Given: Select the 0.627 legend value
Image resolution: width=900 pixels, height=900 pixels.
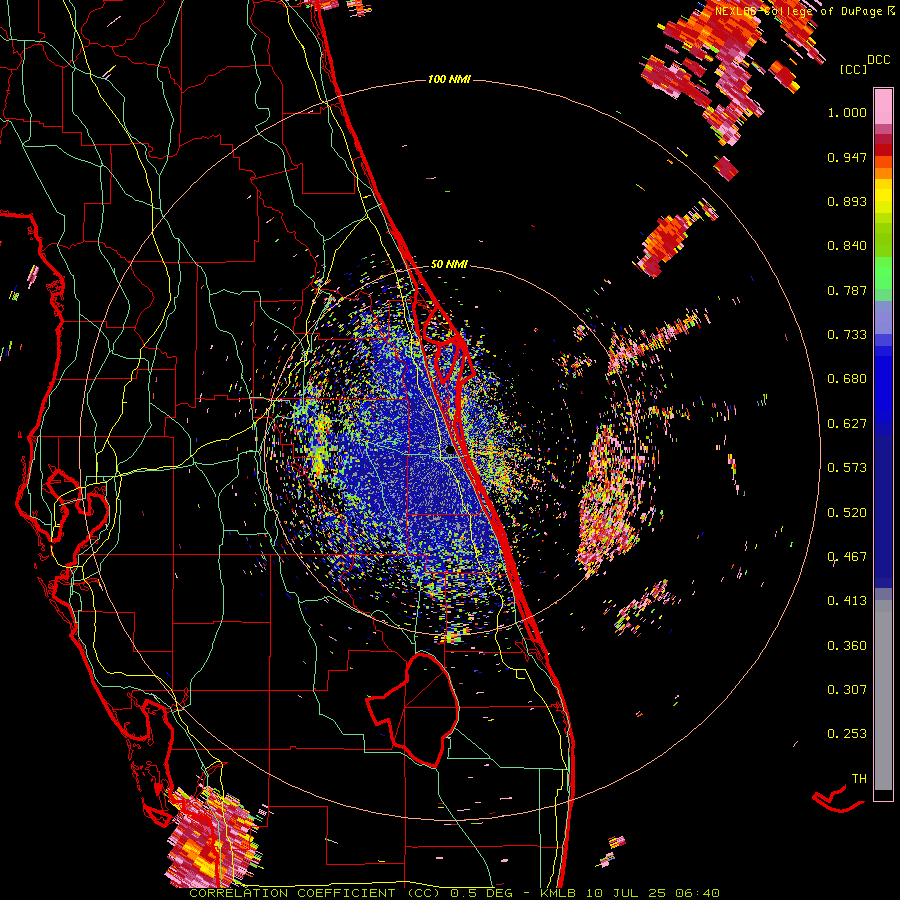Looking at the screenshot, I should [x=847, y=424].
